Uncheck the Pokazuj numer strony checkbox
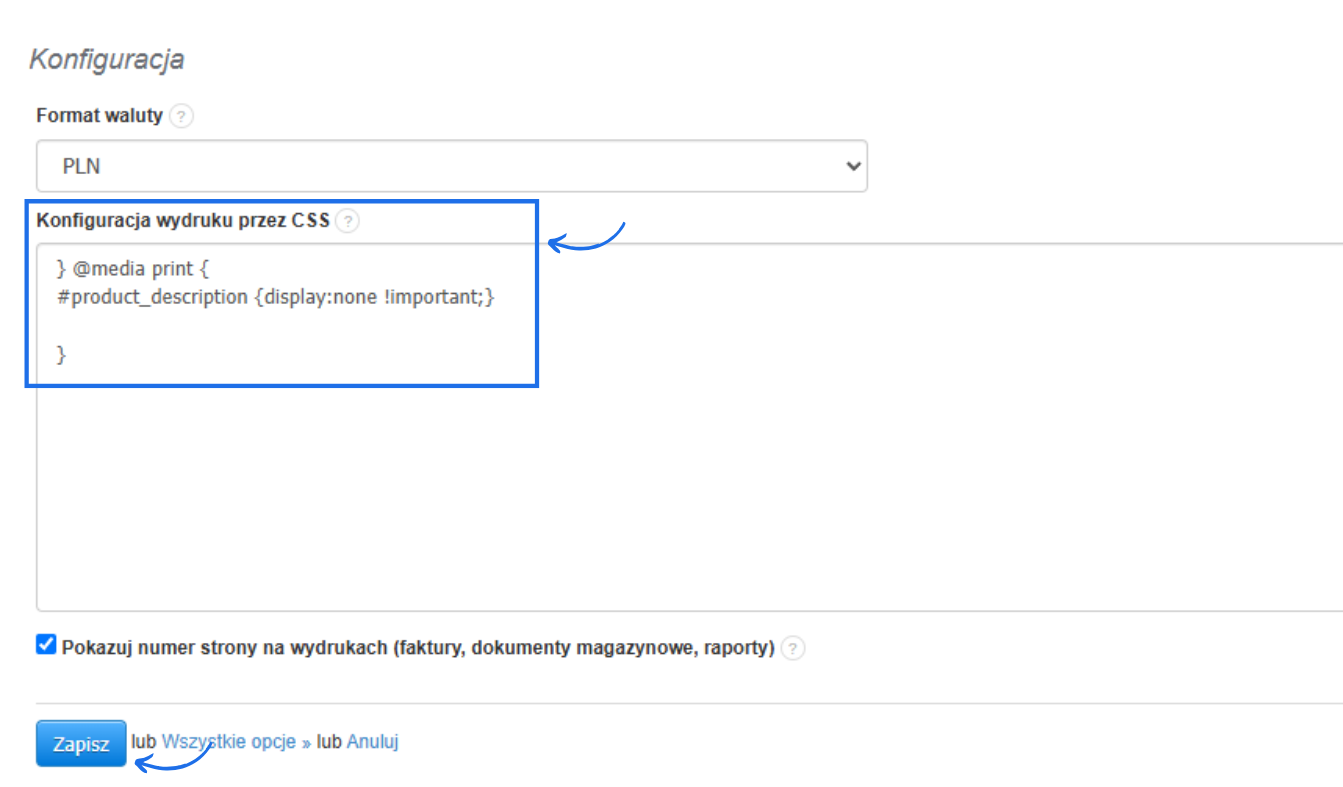 (x=46, y=645)
